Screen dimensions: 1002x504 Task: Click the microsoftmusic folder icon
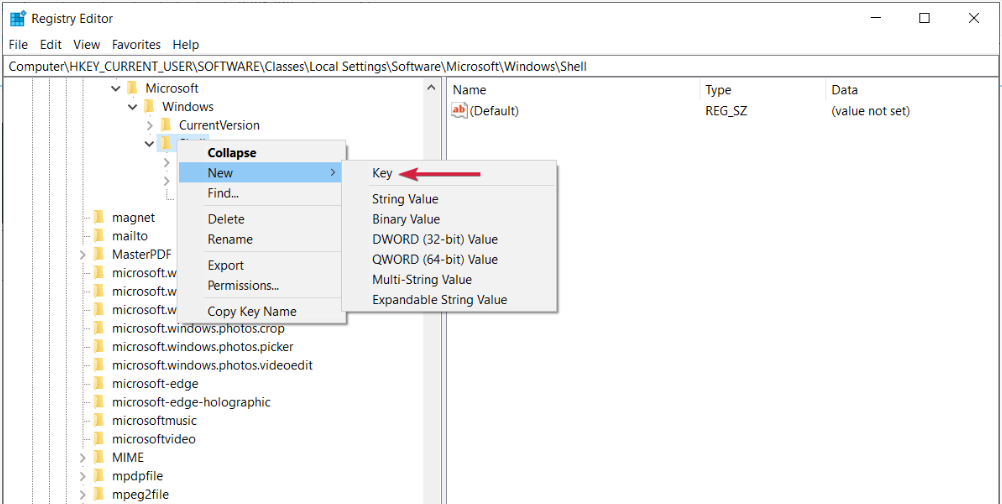pyautogui.click(x=98, y=421)
